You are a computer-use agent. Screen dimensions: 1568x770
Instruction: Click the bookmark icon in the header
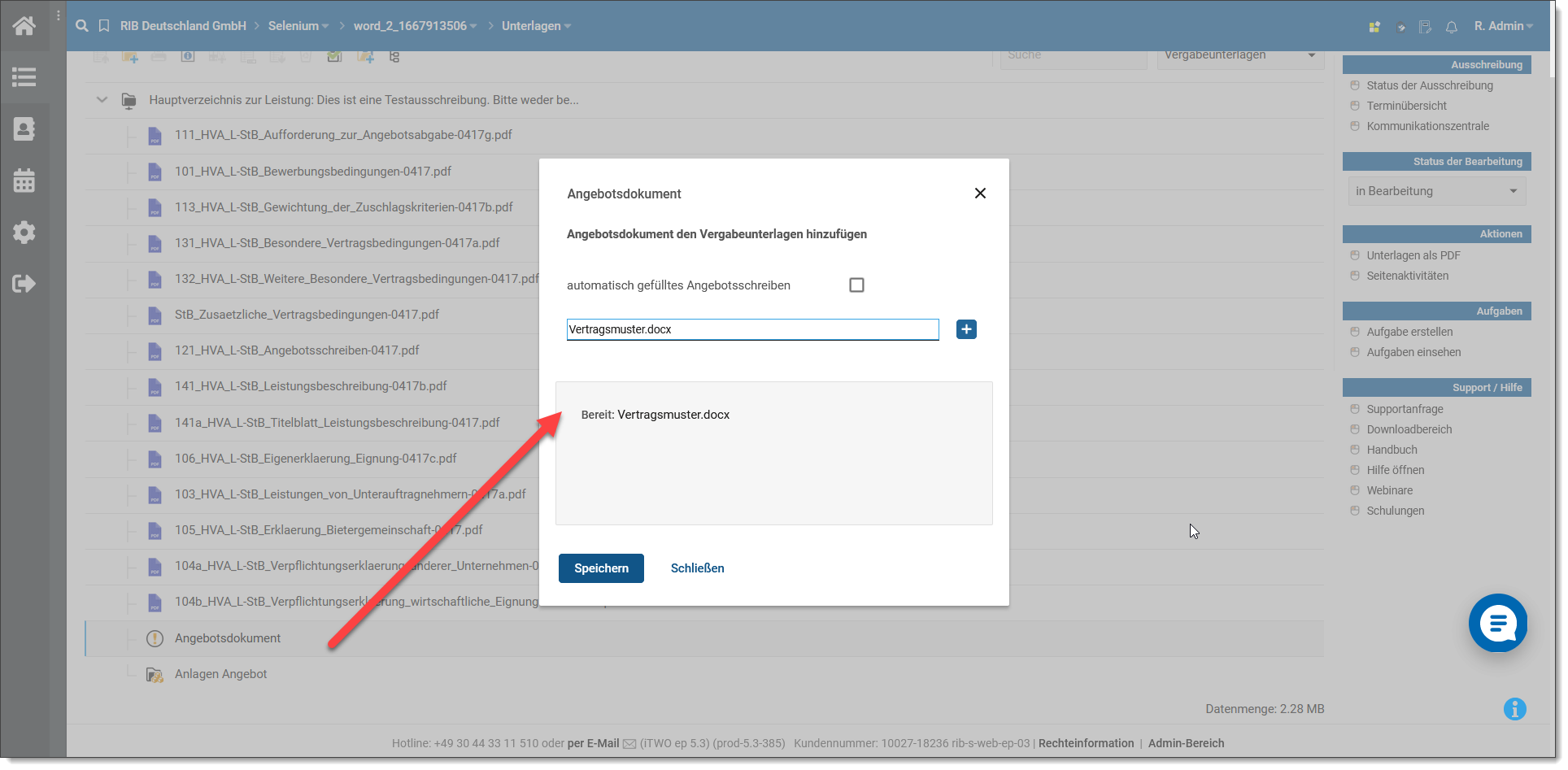point(104,26)
